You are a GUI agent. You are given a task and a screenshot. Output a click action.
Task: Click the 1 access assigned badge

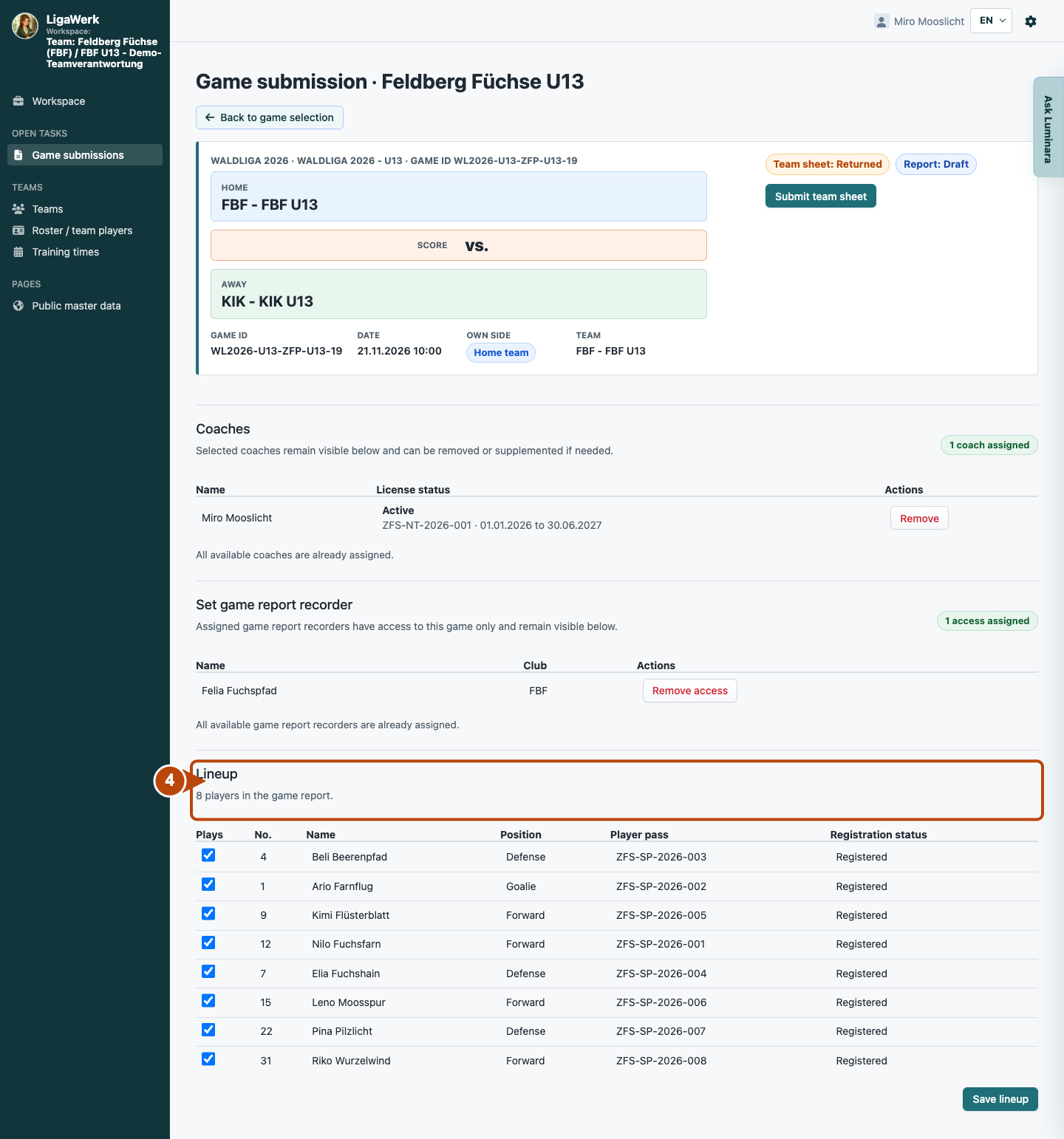click(x=987, y=621)
